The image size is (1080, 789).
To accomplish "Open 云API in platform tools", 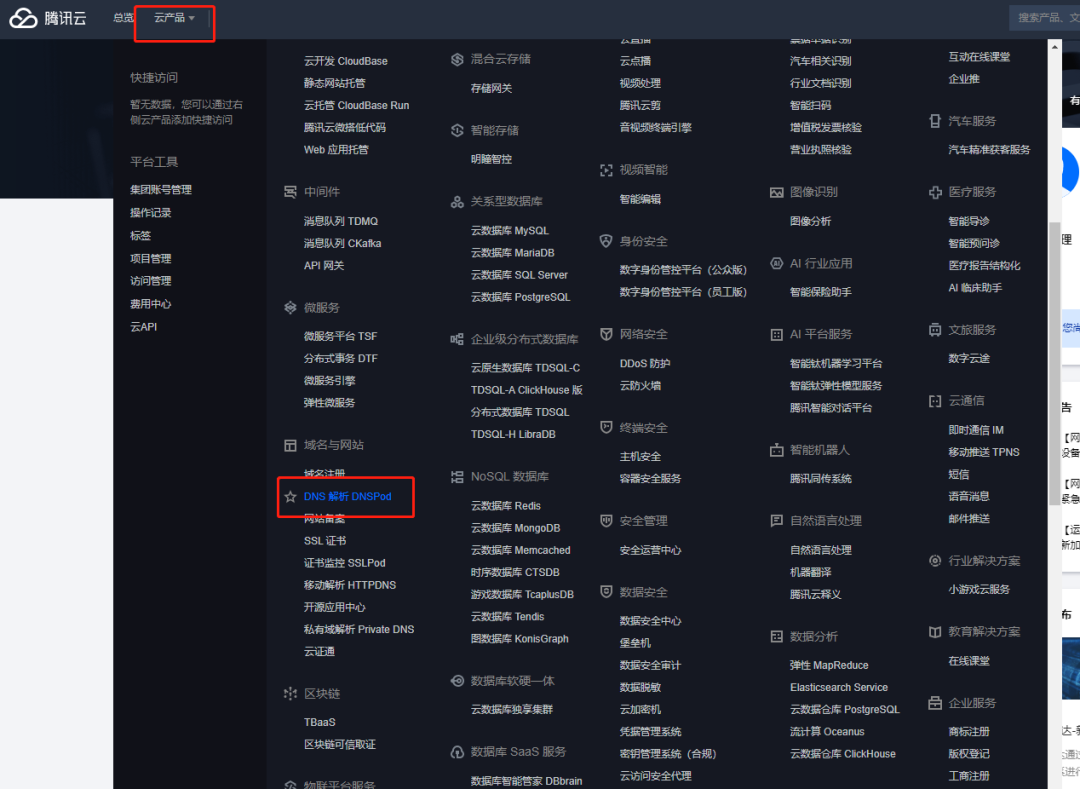I will click(x=144, y=326).
